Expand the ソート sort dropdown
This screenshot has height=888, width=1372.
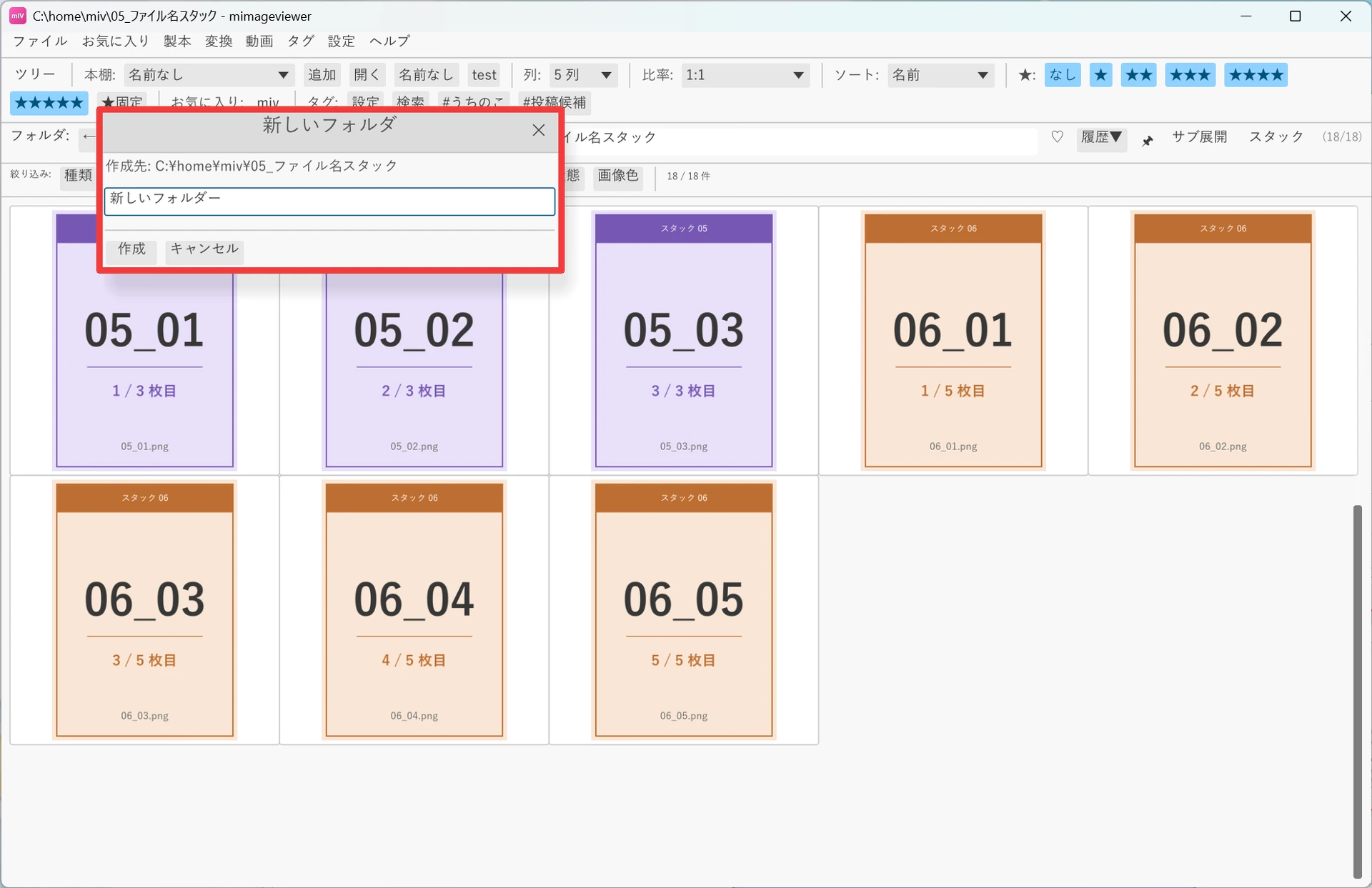coord(940,75)
